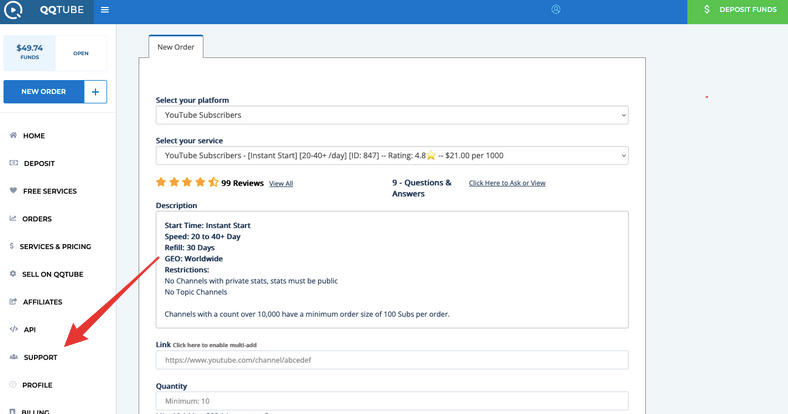Go to Orders page

37,219
